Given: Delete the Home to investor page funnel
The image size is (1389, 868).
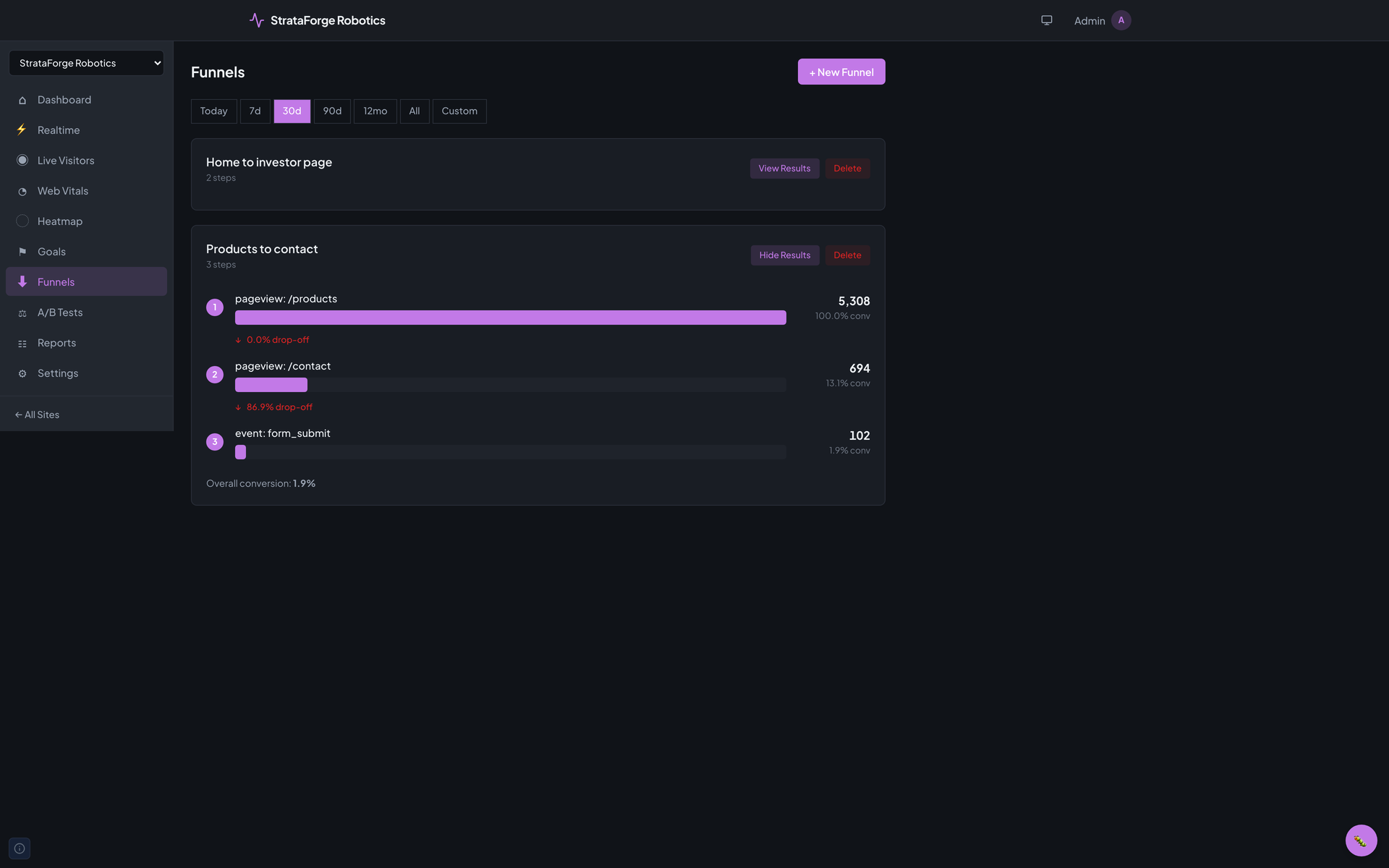Looking at the screenshot, I should pos(847,169).
